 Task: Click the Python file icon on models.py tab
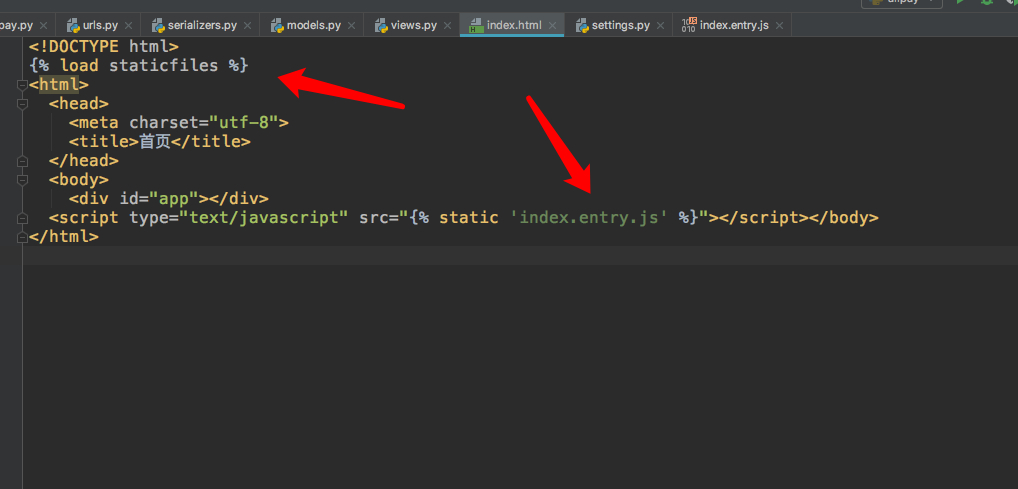click(277, 26)
